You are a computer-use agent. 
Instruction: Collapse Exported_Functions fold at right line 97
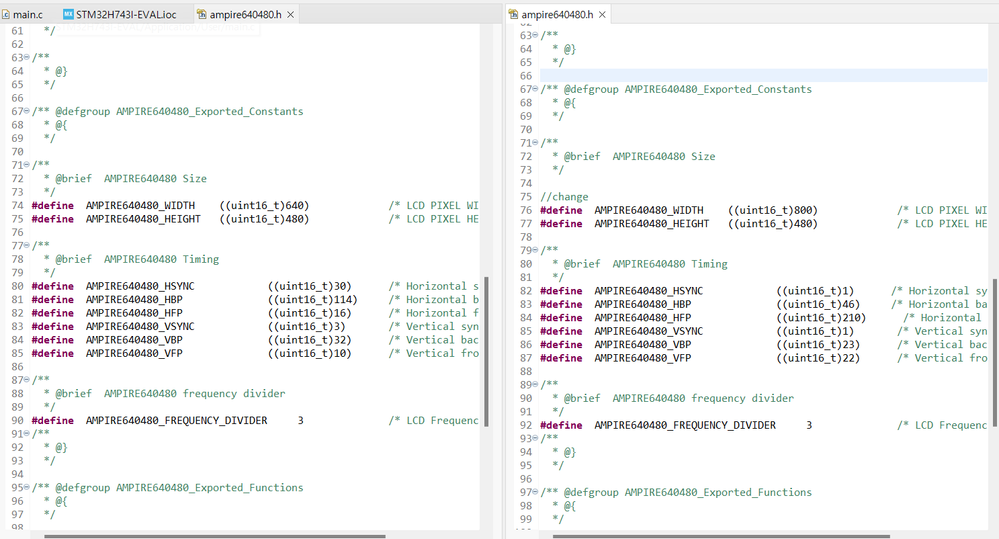[x=535, y=492]
